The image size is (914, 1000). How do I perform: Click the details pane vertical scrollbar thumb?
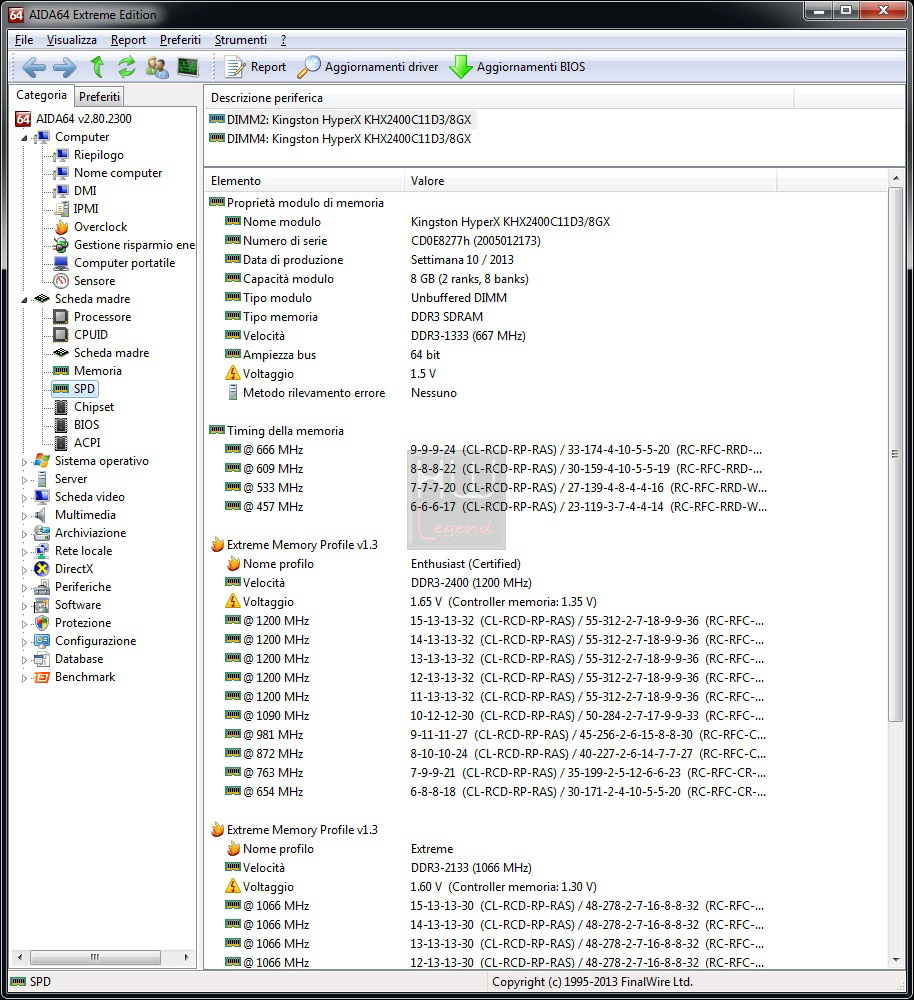(896, 454)
